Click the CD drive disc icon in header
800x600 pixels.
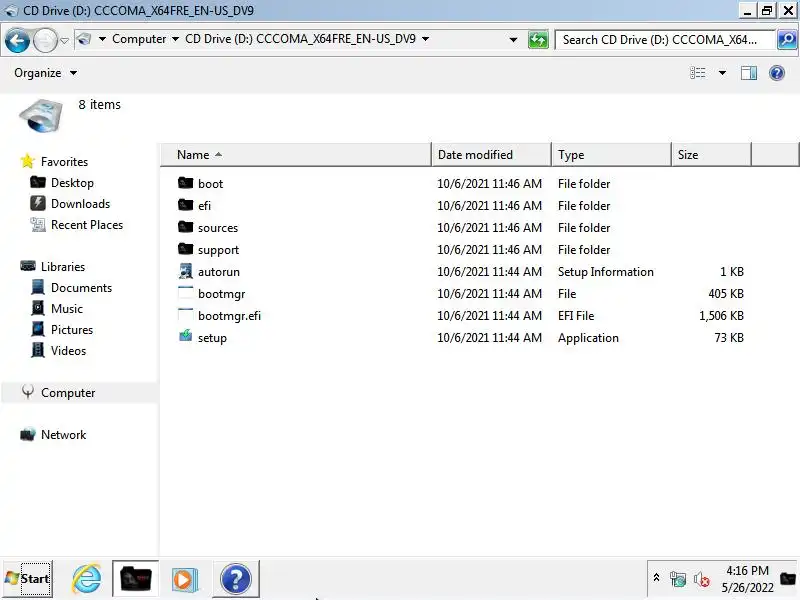point(41,116)
